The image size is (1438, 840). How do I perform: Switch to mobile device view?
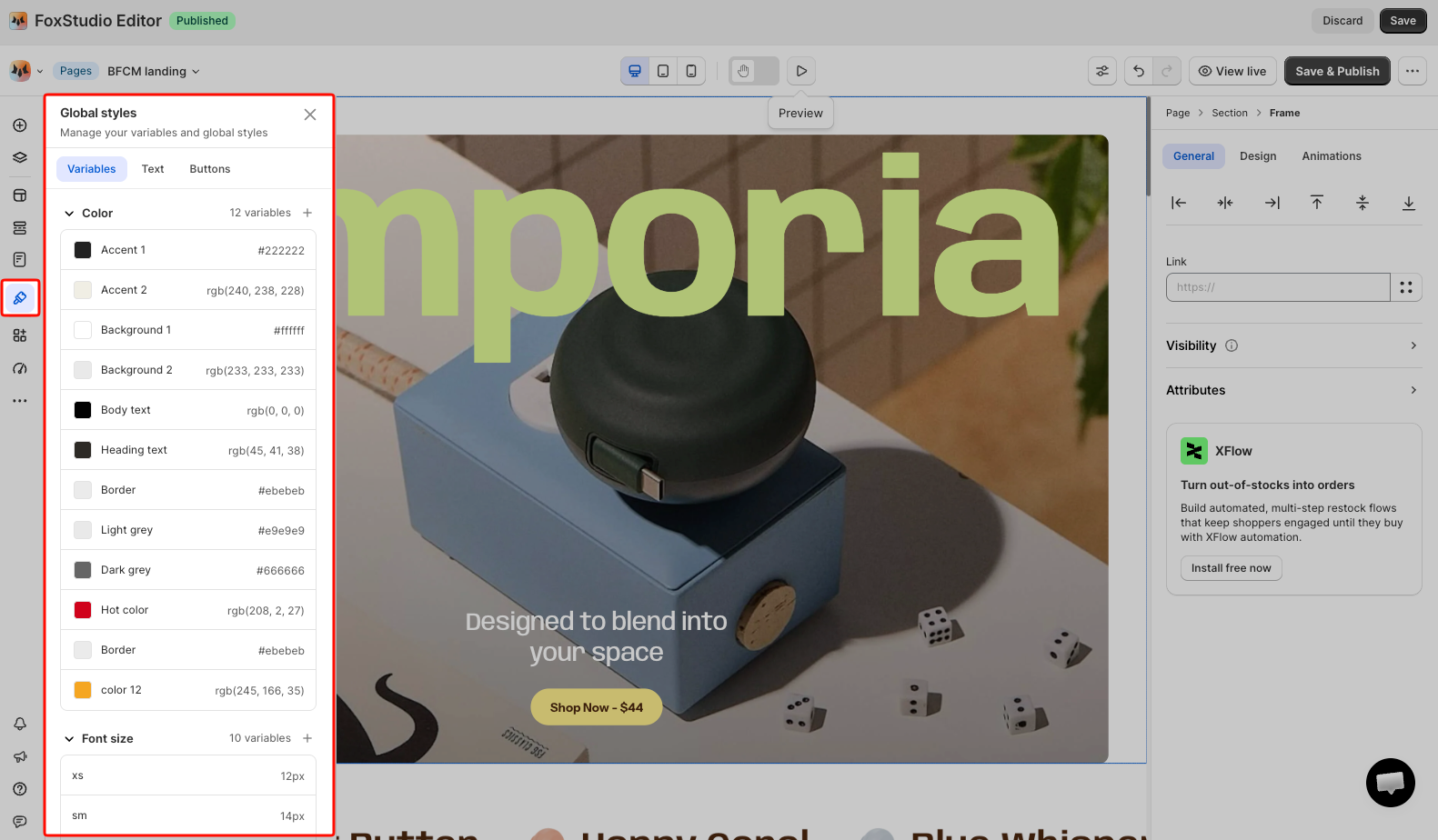pyautogui.click(x=691, y=71)
